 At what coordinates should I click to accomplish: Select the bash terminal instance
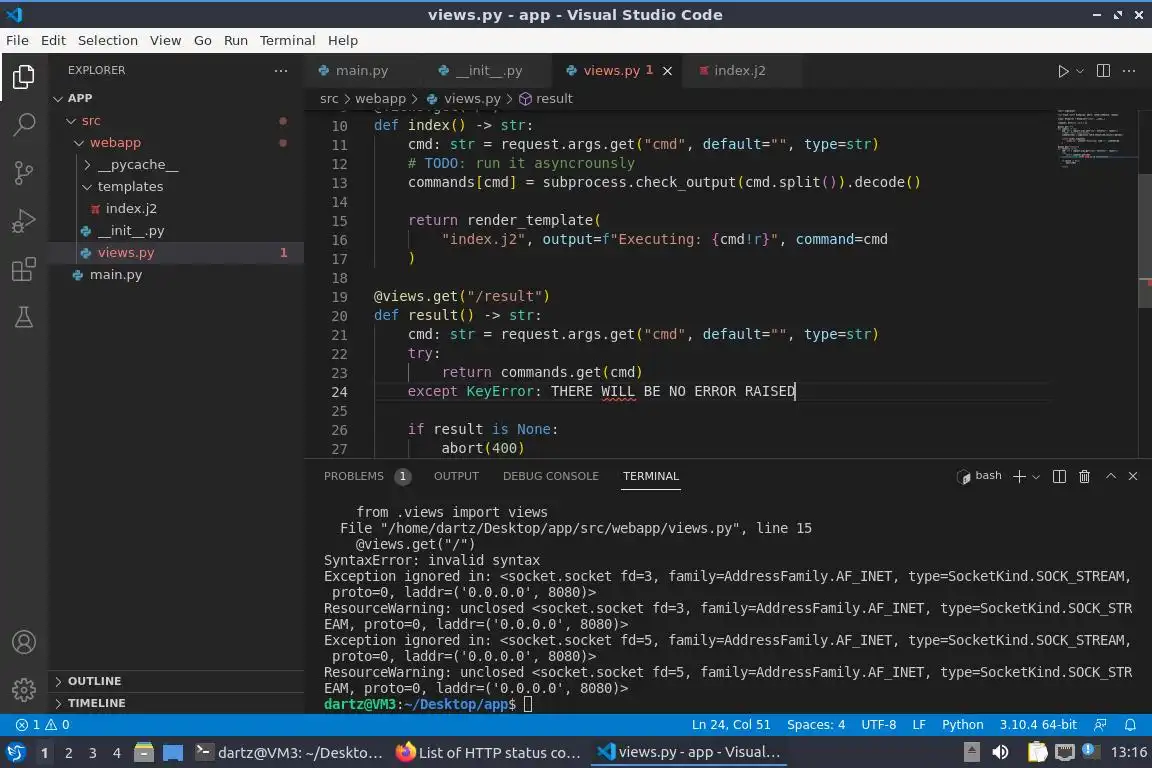click(x=979, y=476)
